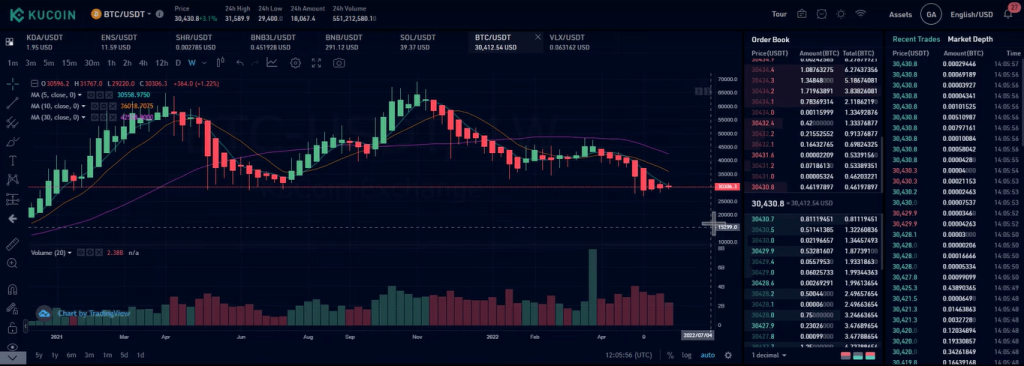Image resolution: width=1024 pixels, height=366 pixels.
Task: Expand MA (5, close, 0) indicator dropdown
Action: click(x=80, y=95)
